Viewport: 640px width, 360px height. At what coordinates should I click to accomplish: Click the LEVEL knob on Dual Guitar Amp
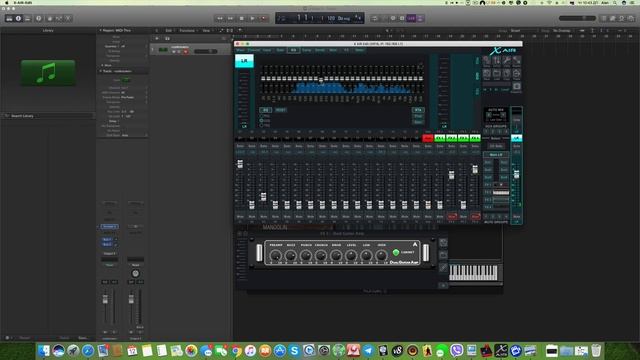[x=351, y=256]
